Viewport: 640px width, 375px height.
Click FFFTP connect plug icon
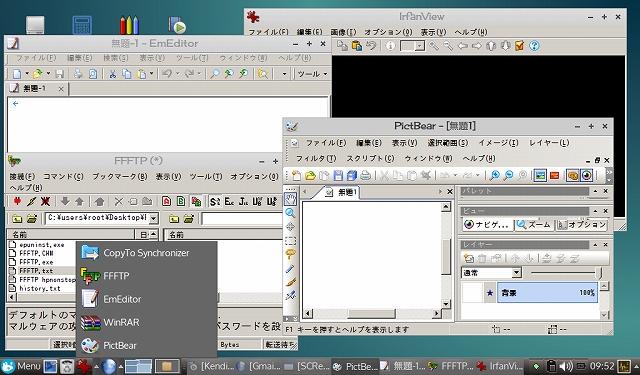tap(17, 201)
